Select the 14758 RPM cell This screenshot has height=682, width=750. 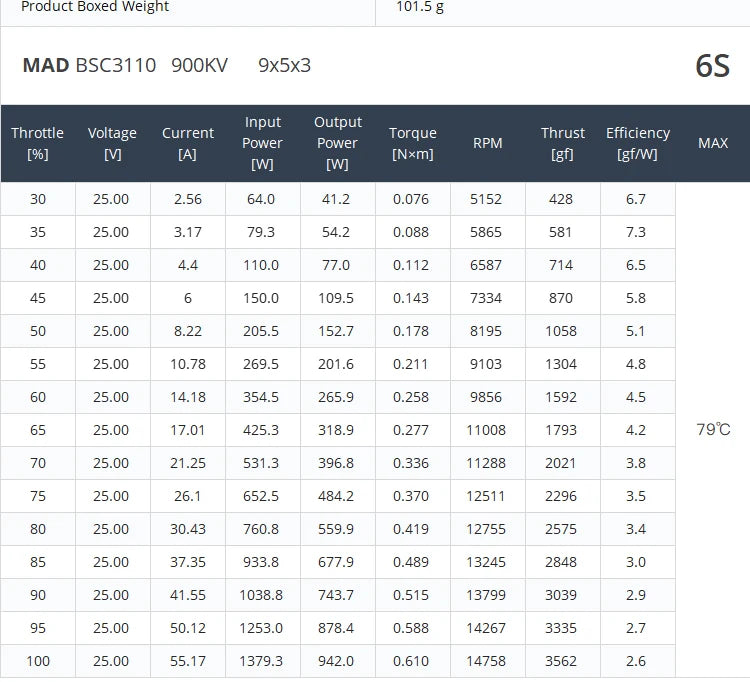(x=488, y=661)
